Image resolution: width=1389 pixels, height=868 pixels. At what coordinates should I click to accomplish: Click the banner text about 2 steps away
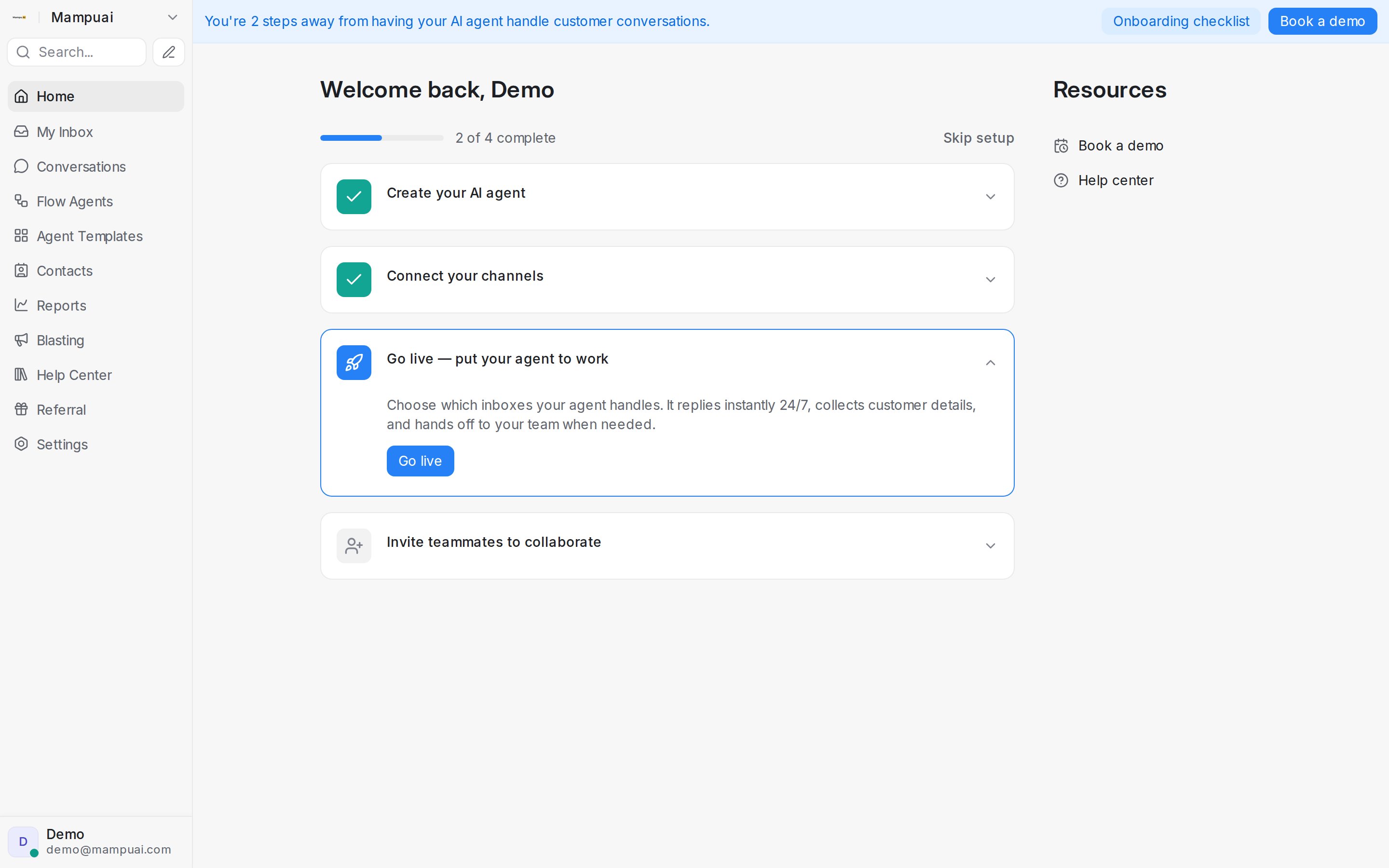point(457,21)
